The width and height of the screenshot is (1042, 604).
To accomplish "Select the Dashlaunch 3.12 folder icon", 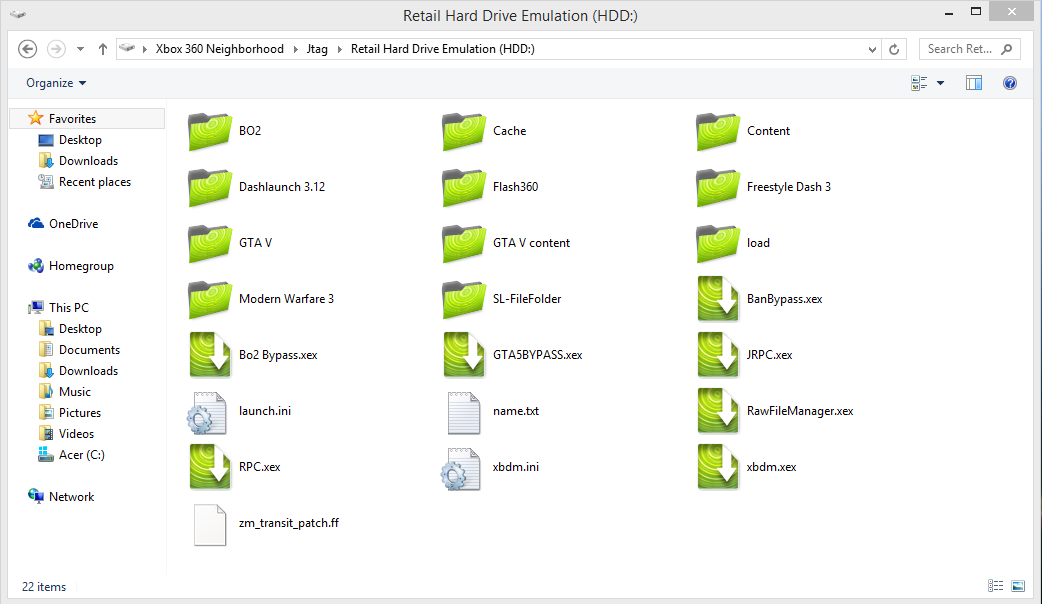I will tap(210, 187).
